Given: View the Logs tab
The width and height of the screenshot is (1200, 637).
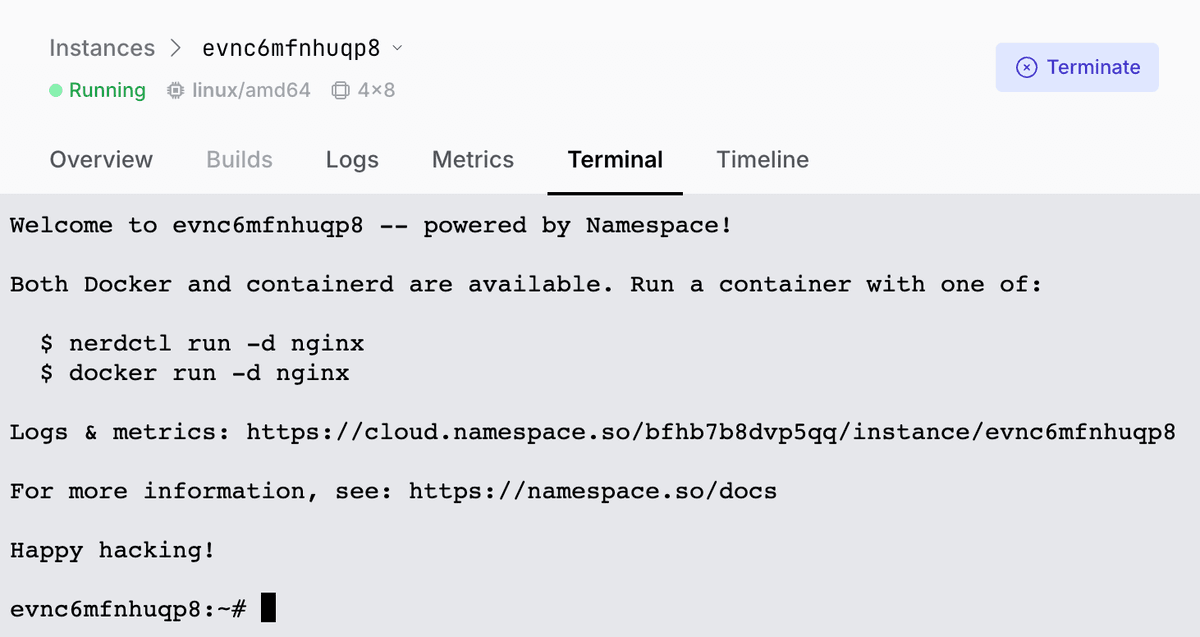Looking at the screenshot, I should 352,160.
